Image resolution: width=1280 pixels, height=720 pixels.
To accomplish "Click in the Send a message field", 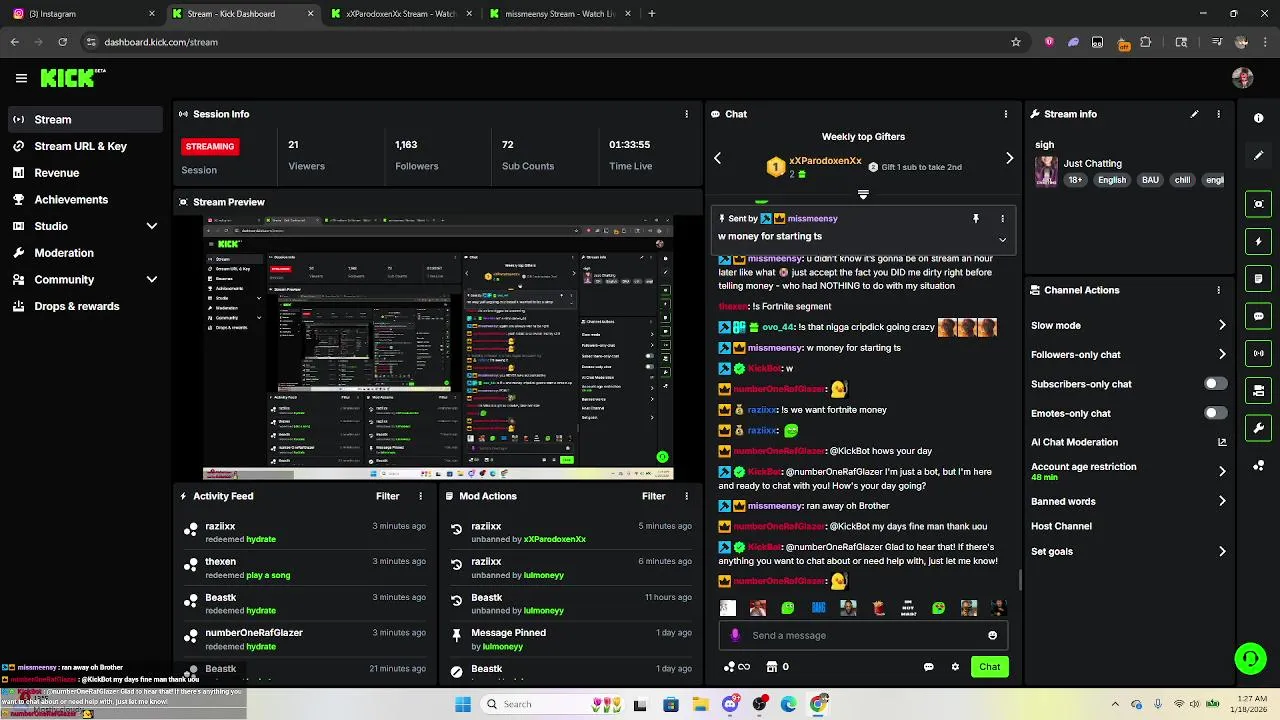I will point(864,635).
